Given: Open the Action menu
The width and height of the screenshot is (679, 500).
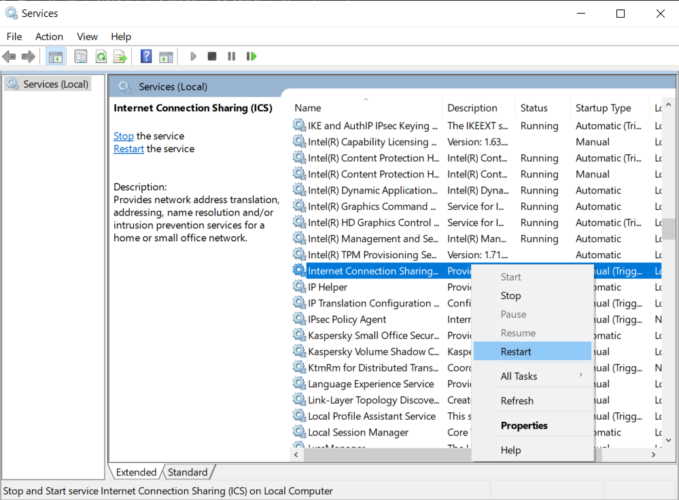Looking at the screenshot, I should [x=49, y=37].
